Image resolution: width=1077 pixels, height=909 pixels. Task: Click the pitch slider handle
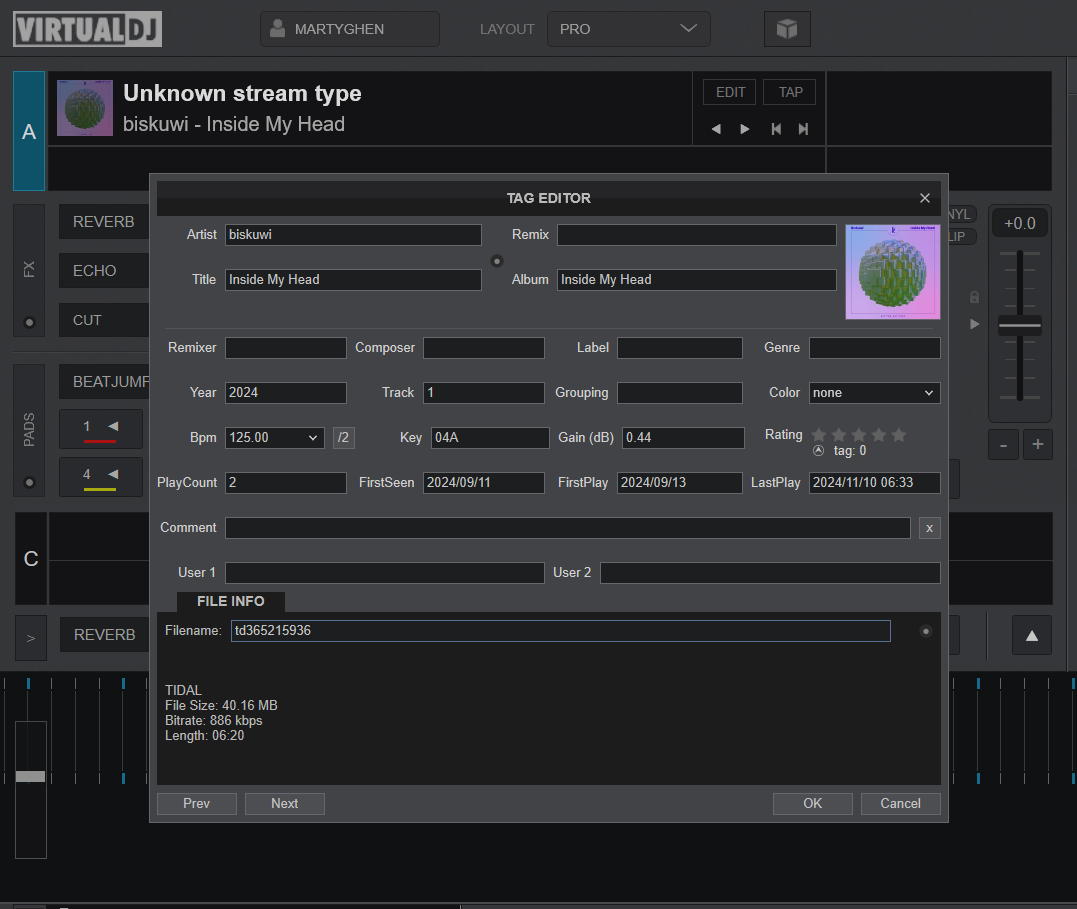tap(1019, 326)
